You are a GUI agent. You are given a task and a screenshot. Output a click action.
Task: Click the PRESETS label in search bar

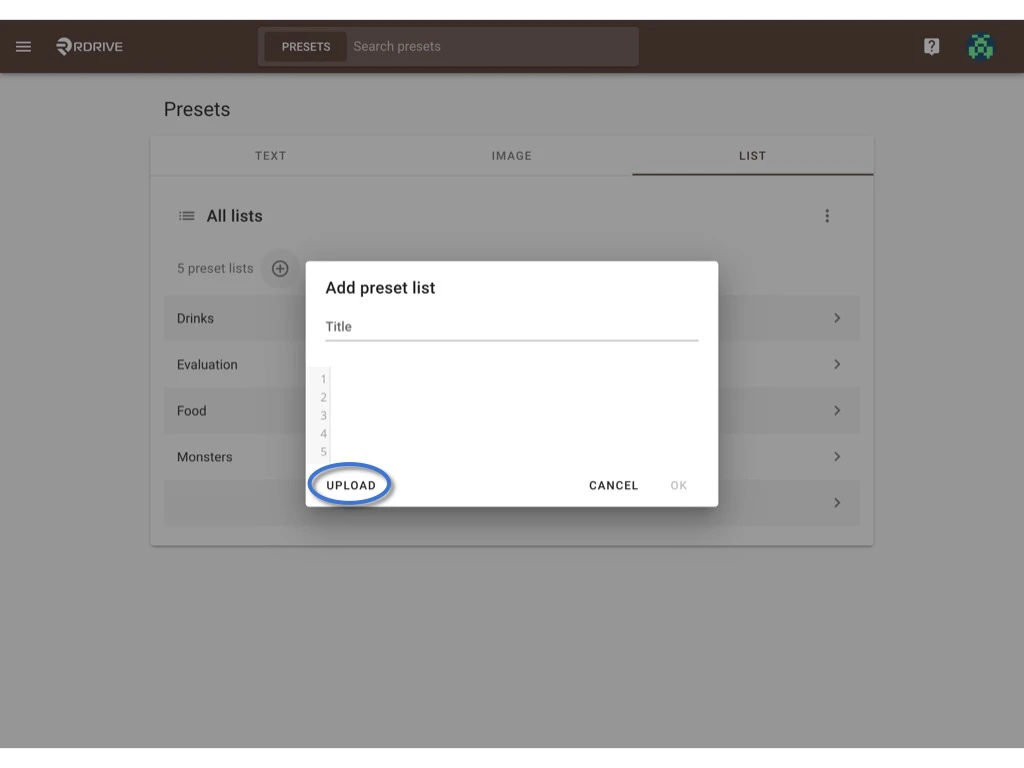point(305,46)
